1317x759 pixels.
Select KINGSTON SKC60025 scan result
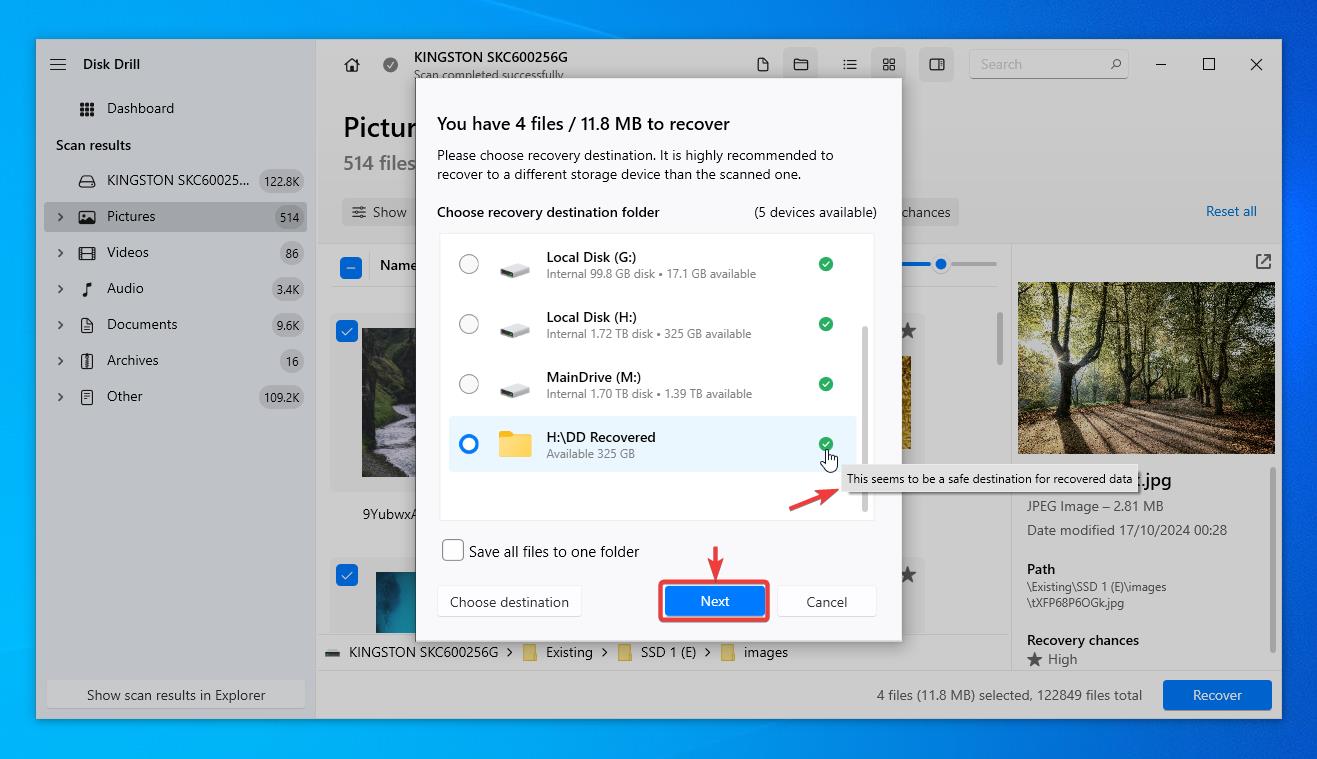pos(175,181)
